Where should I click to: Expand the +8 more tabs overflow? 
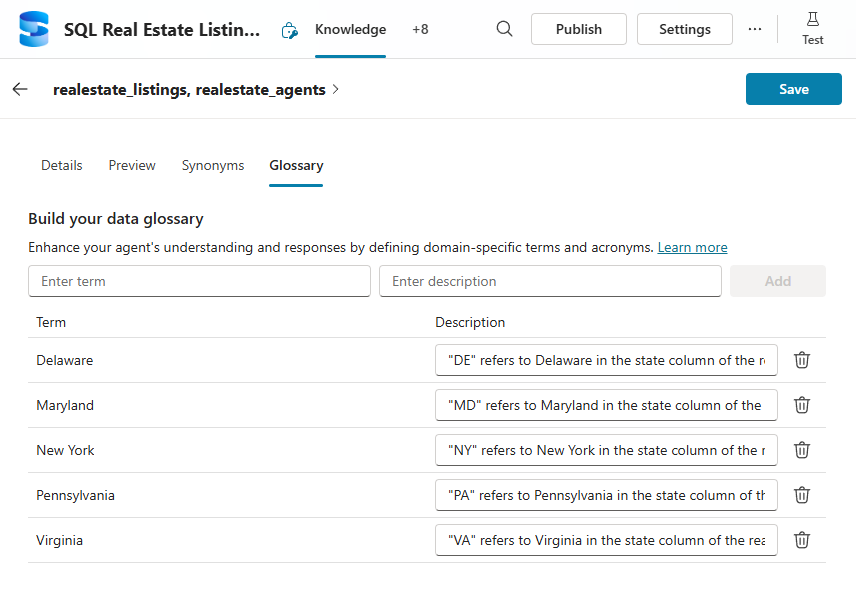(x=420, y=29)
